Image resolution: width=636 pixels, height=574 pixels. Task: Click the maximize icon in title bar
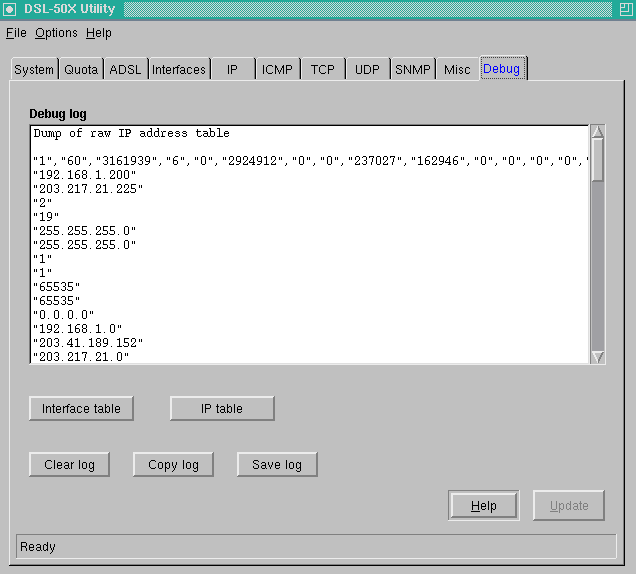[626, 9]
